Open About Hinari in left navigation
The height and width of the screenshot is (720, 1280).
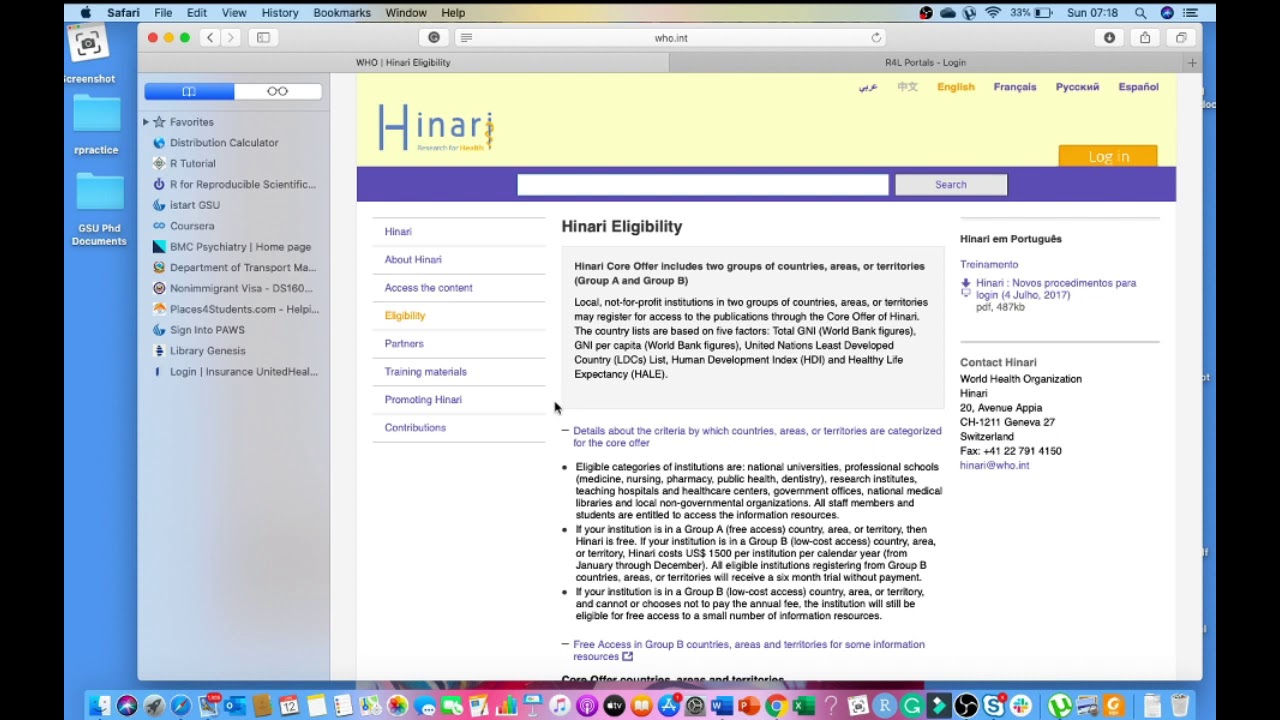pos(413,259)
